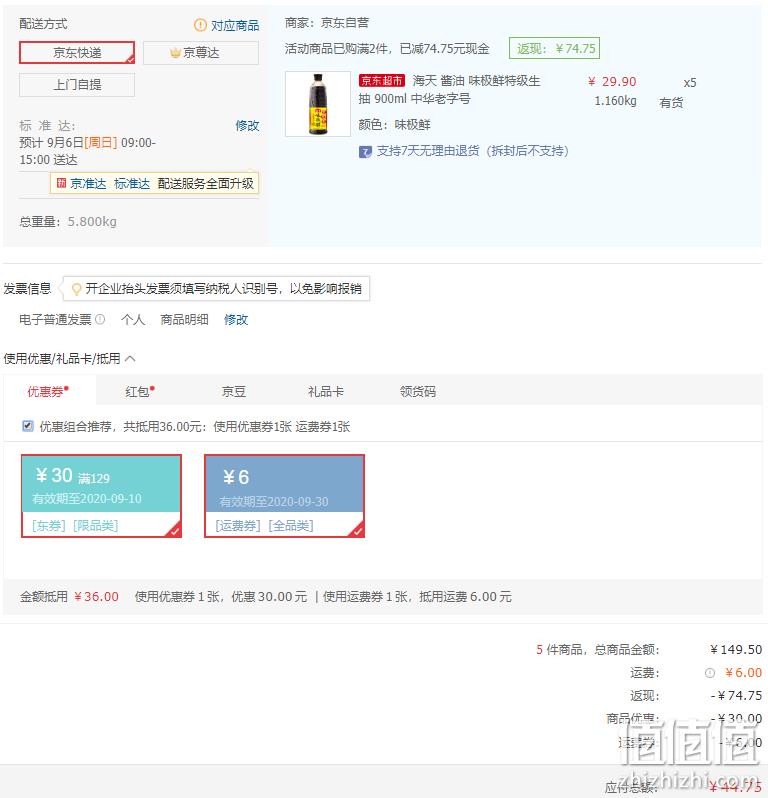The width and height of the screenshot is (768, 798).
Task: Click the 返现 -¥74.75 summary value
Action: [736, 695]
